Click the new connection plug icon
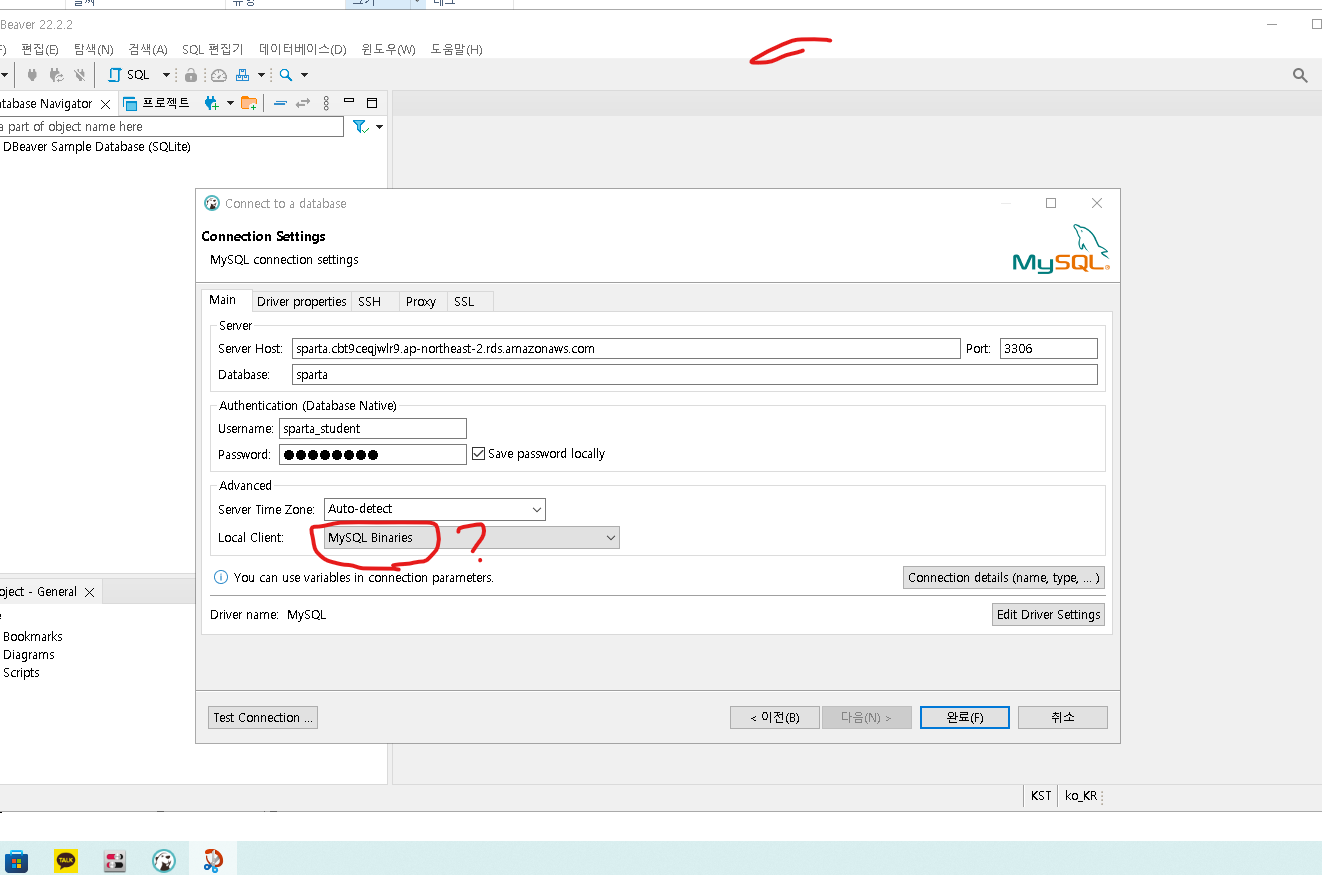The width and height of the screenshot is (1322, 875). 211,103
